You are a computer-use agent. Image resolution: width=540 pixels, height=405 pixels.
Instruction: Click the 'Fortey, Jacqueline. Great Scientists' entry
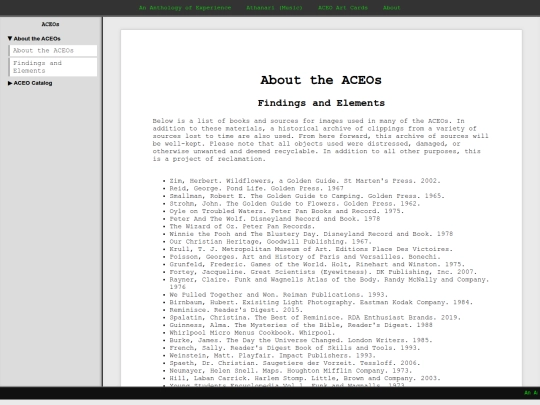[x=323, y=272]
